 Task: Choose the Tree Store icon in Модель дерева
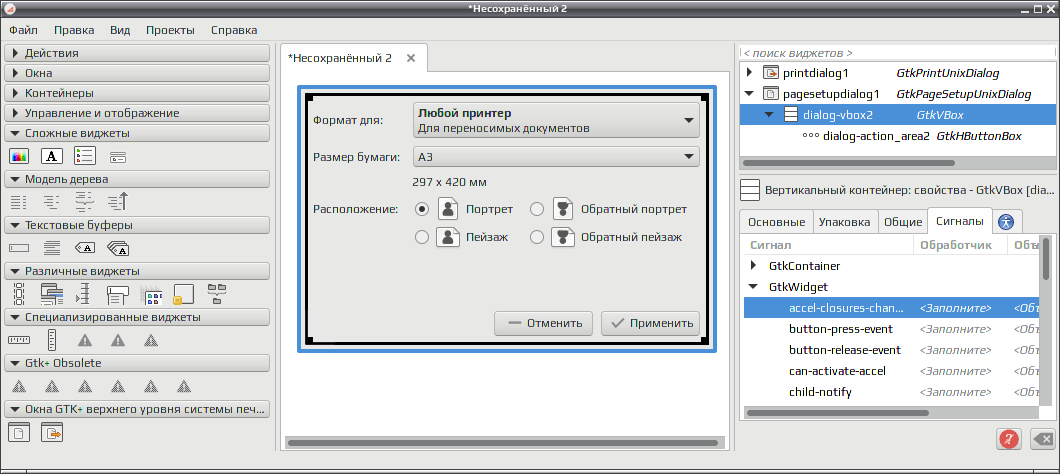pos(52,202)
